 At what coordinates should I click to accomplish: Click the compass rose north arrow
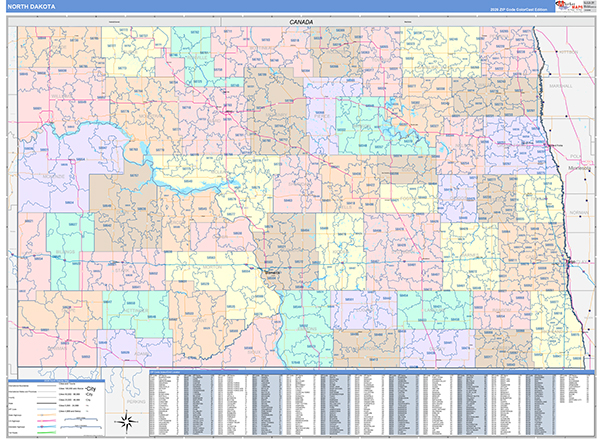(127, 421)
